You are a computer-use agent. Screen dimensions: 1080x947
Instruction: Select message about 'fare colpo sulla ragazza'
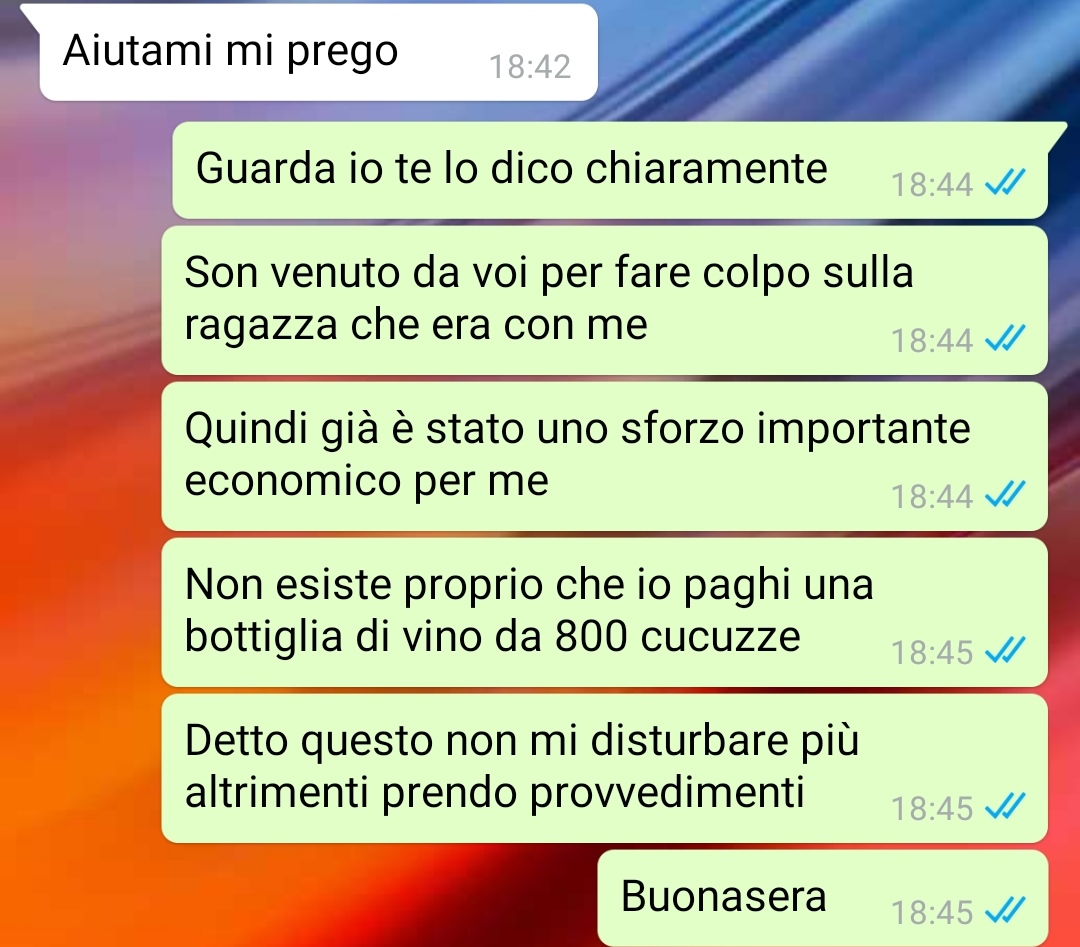coord(604,300)
